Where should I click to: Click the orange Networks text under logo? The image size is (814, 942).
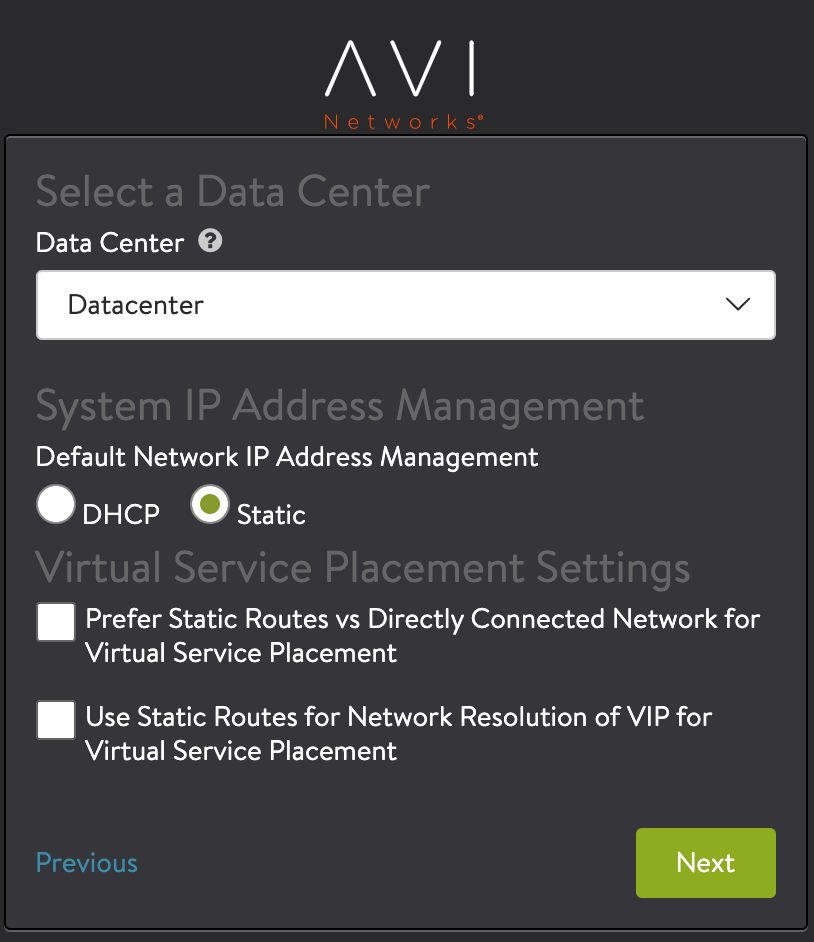coord(404,122)
